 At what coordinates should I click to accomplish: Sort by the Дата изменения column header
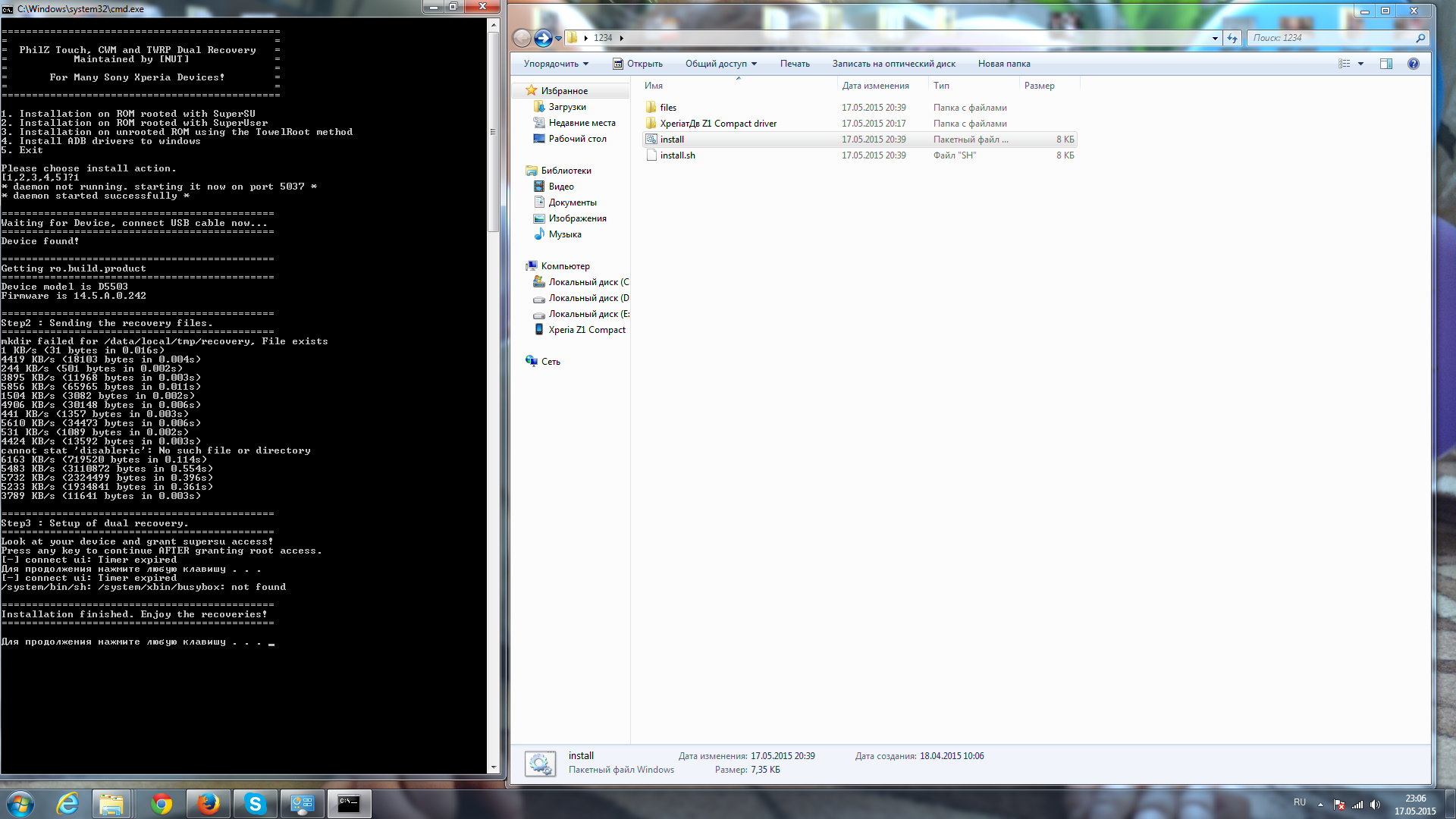click(875, 86)
